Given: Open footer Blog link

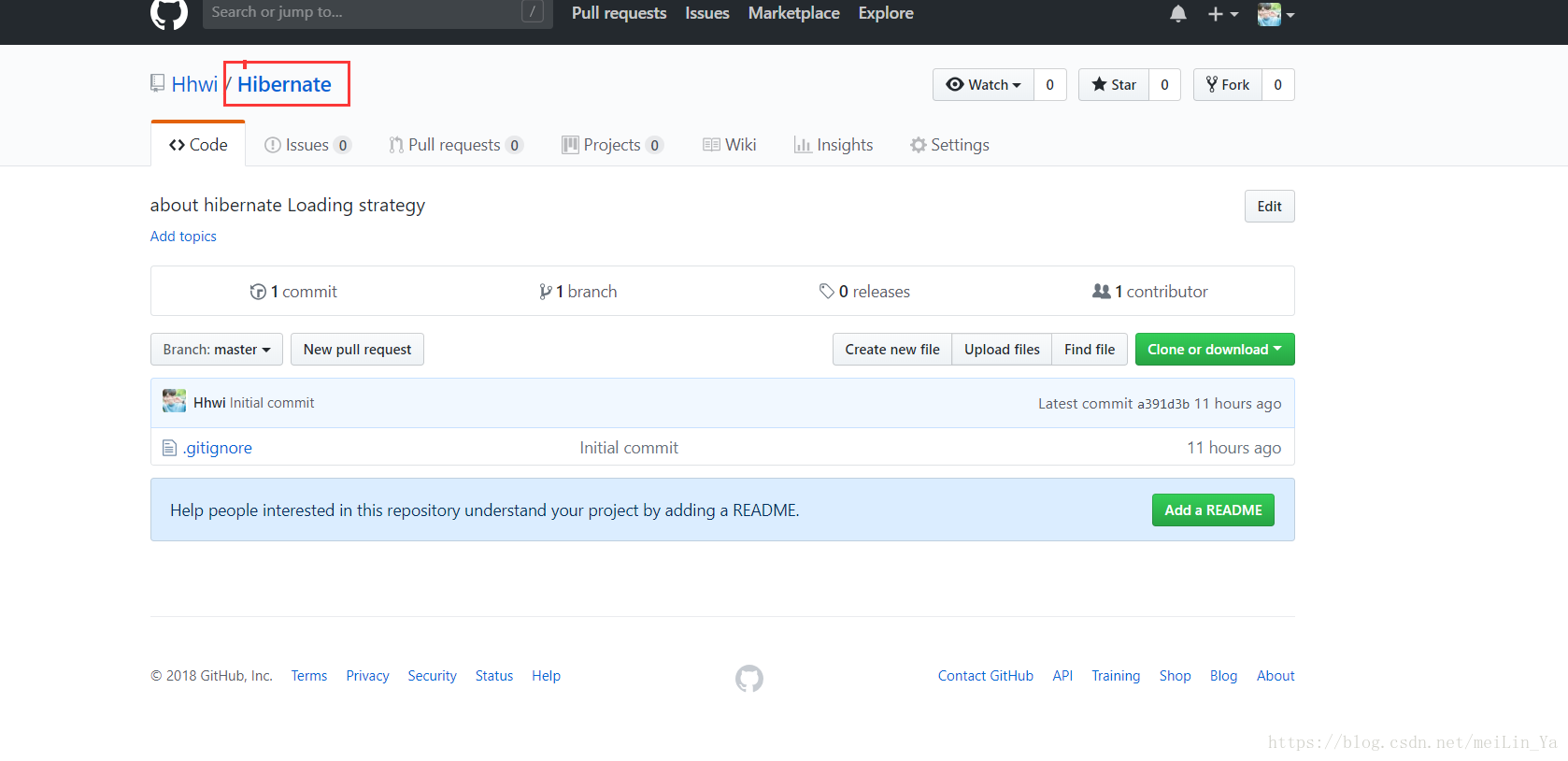Looking at the screenshot, I should point(1223,676).
